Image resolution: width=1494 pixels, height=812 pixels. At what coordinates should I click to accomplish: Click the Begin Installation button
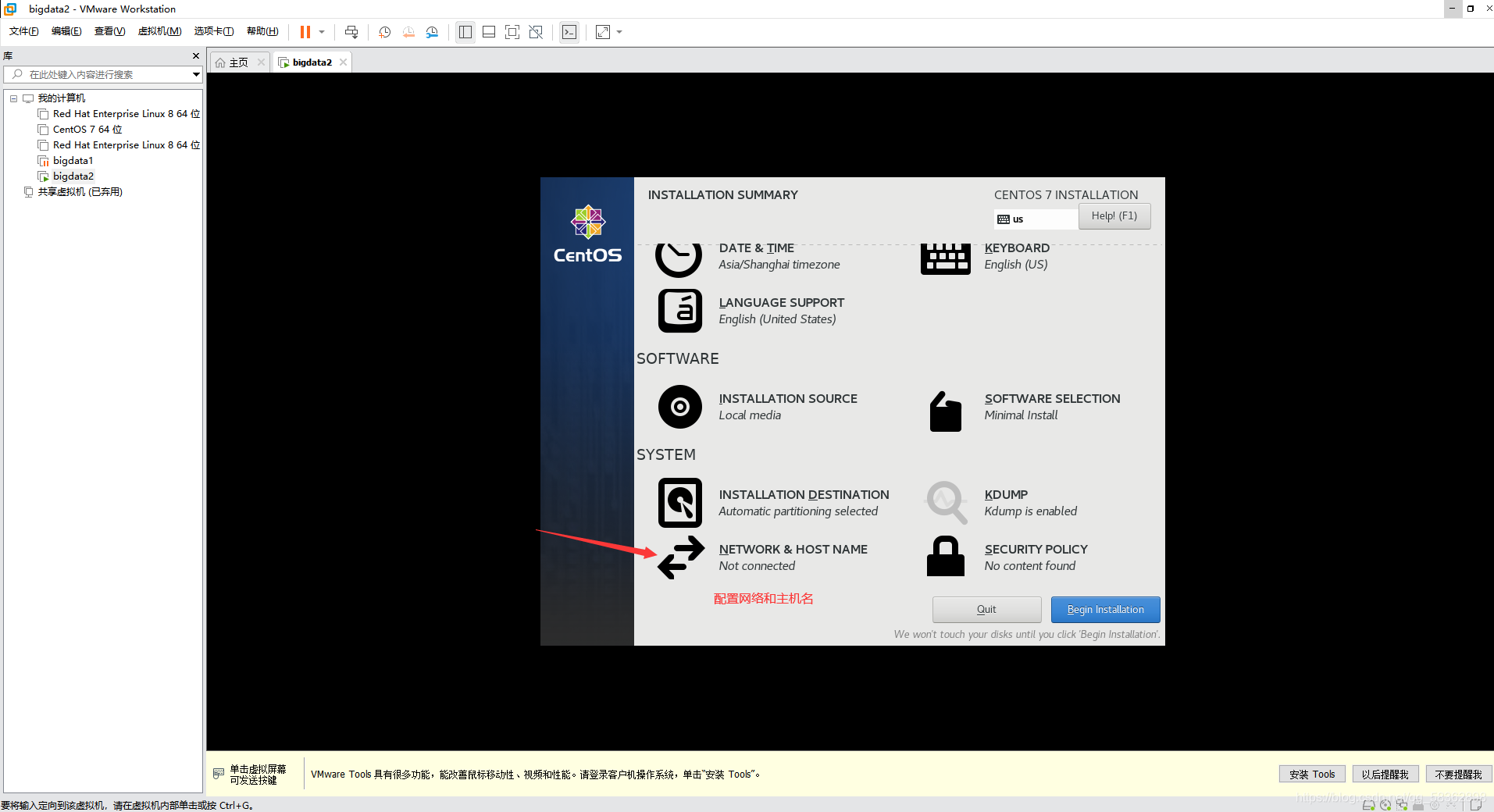click(1105, 610)
